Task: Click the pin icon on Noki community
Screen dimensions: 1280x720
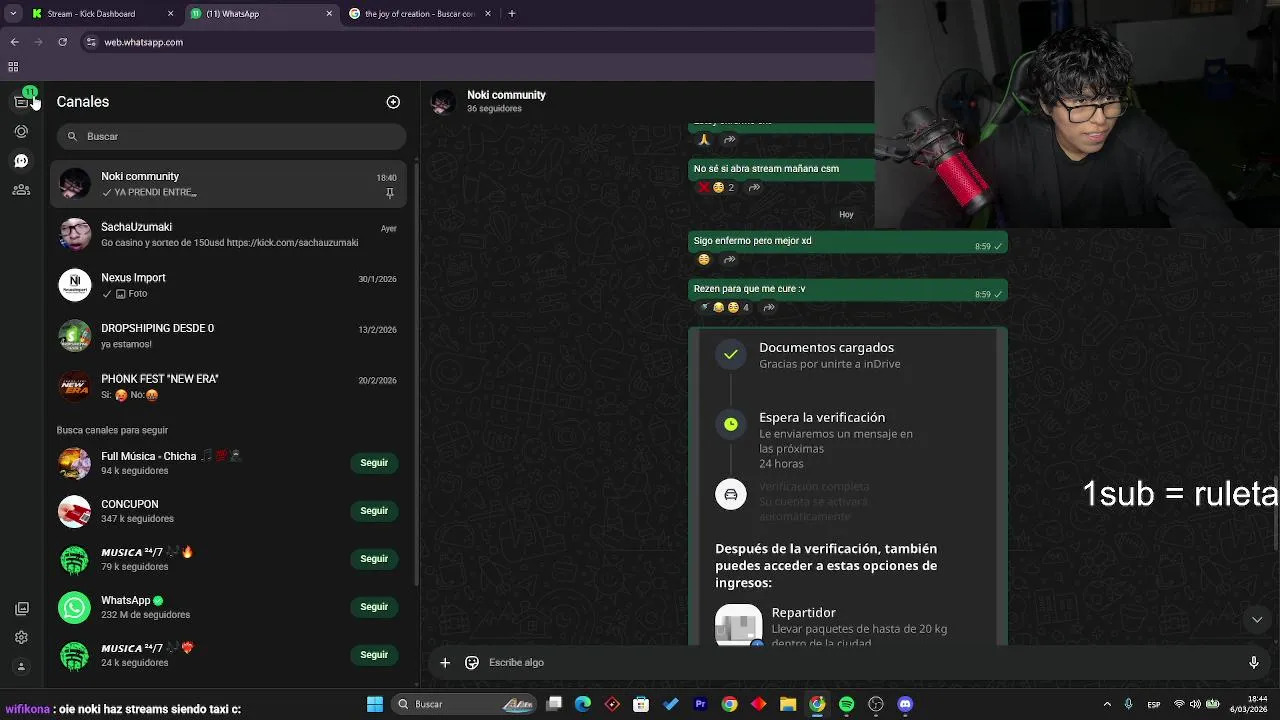Action: [390, 193]
